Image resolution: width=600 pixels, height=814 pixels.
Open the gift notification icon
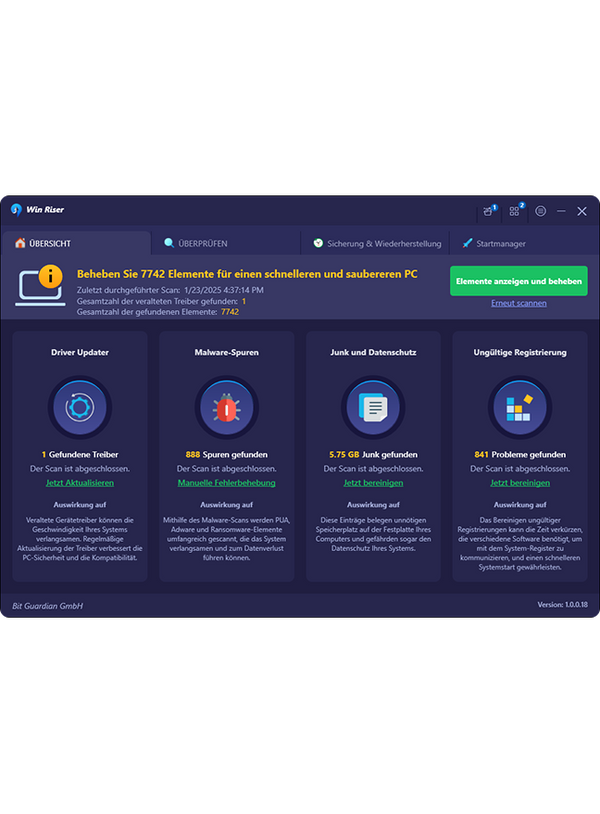click(488, 211)
